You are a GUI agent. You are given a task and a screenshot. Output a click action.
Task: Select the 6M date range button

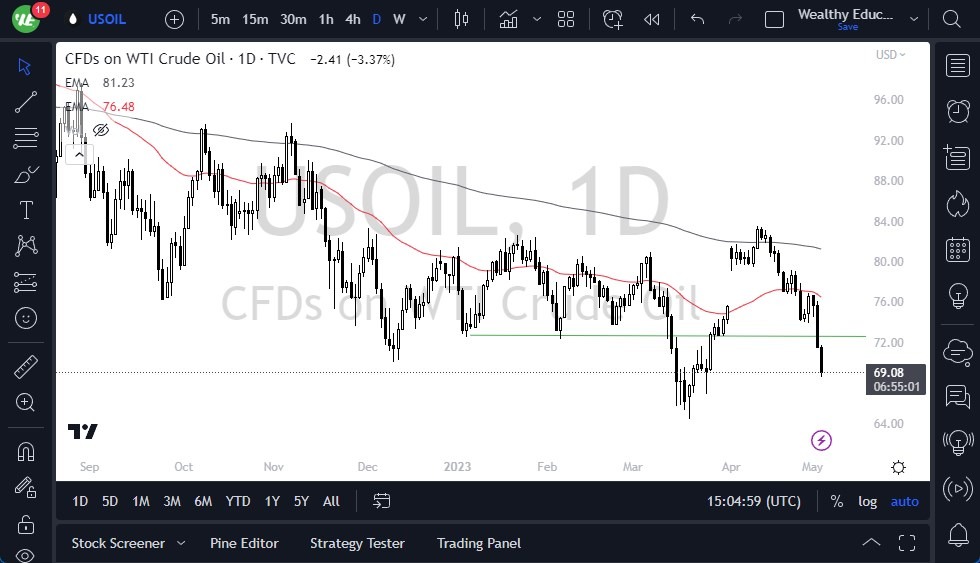click(203, 501)
